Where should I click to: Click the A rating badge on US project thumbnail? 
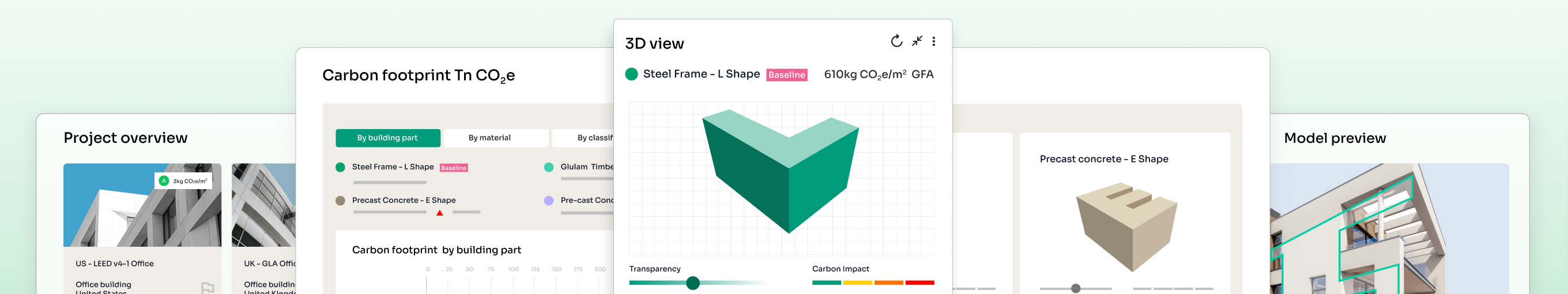tap(164, 181)
